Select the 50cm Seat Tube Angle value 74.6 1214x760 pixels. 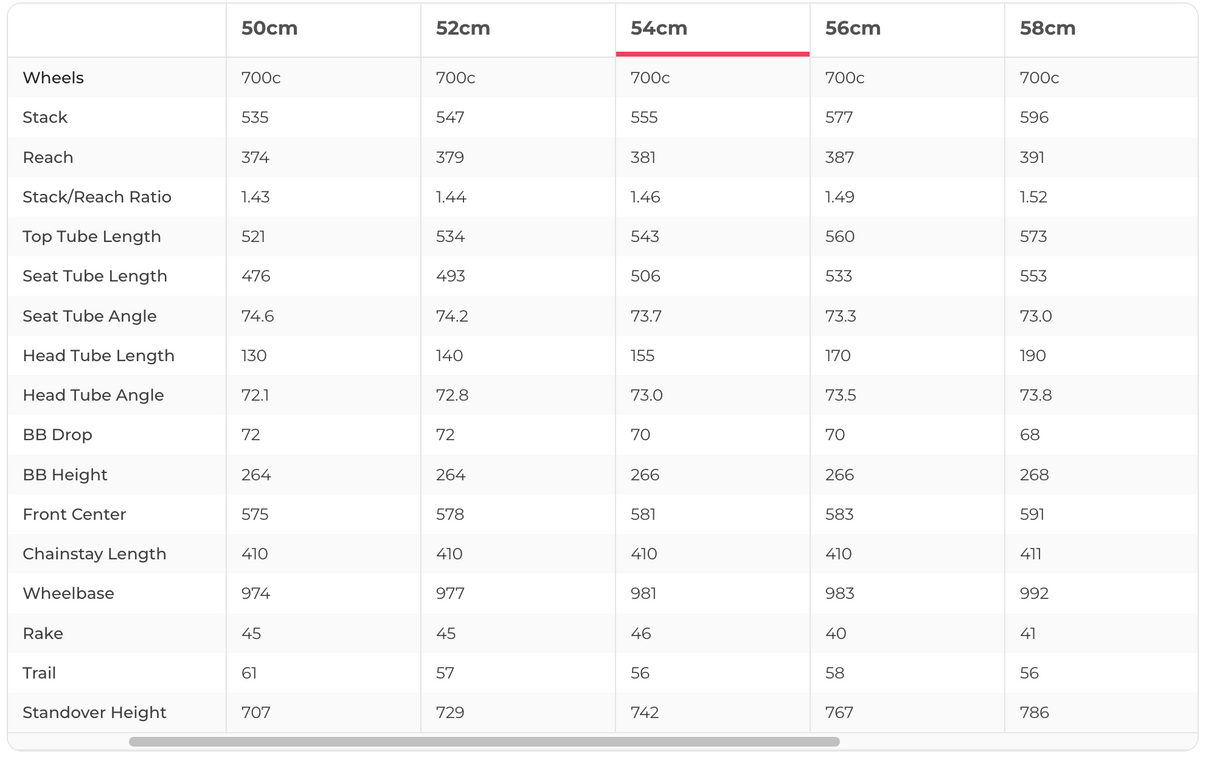click(257, 316)
